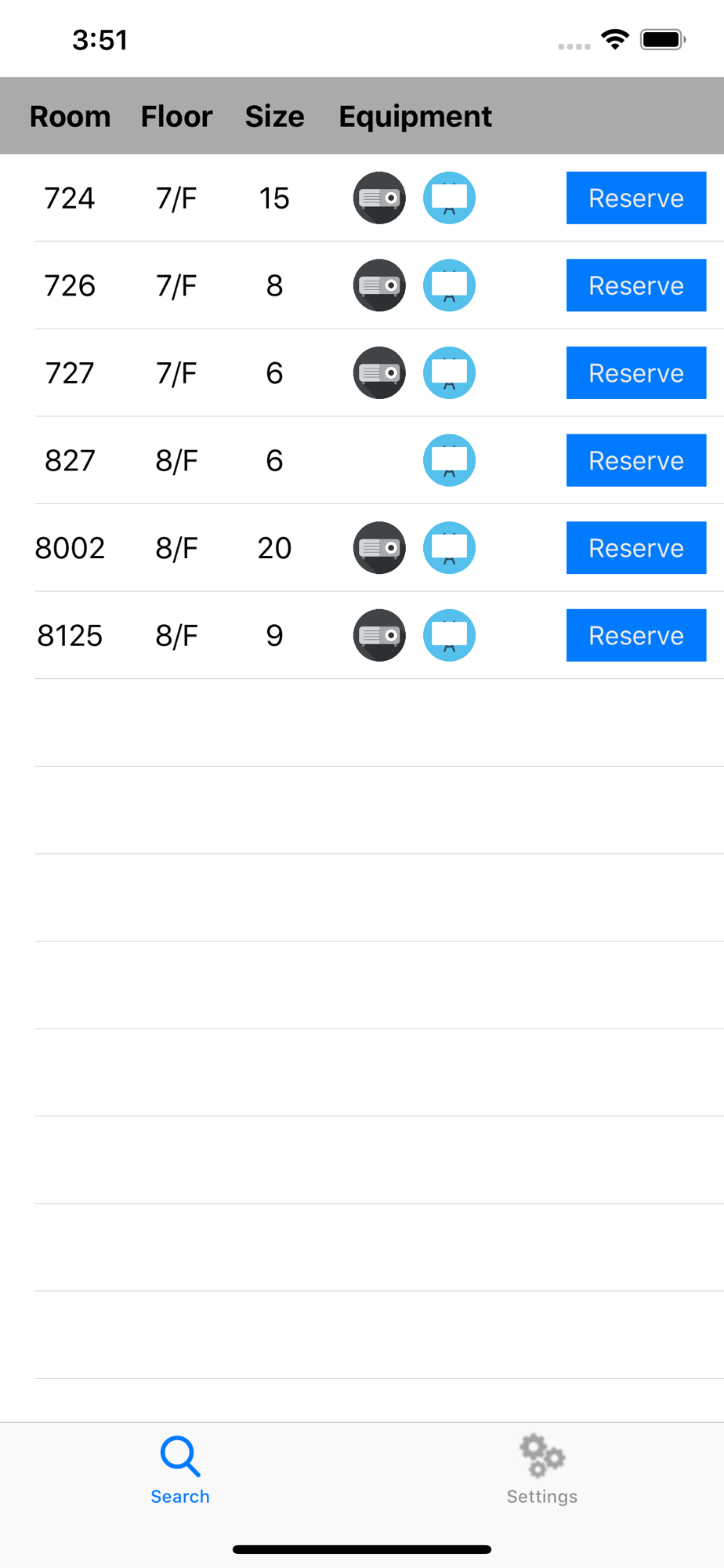The image size is (724, 1568).
Task: Tap whiteboard icon for room 827
Action: coord(450,460)
